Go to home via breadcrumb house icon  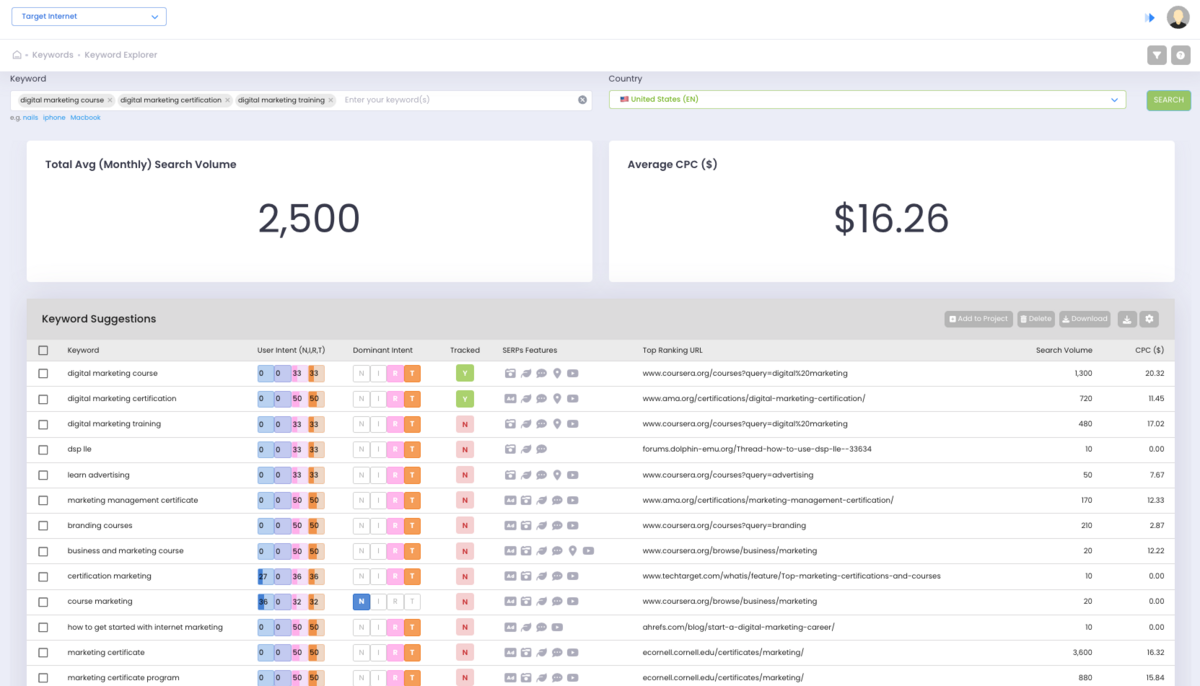[x=17, y=55]
